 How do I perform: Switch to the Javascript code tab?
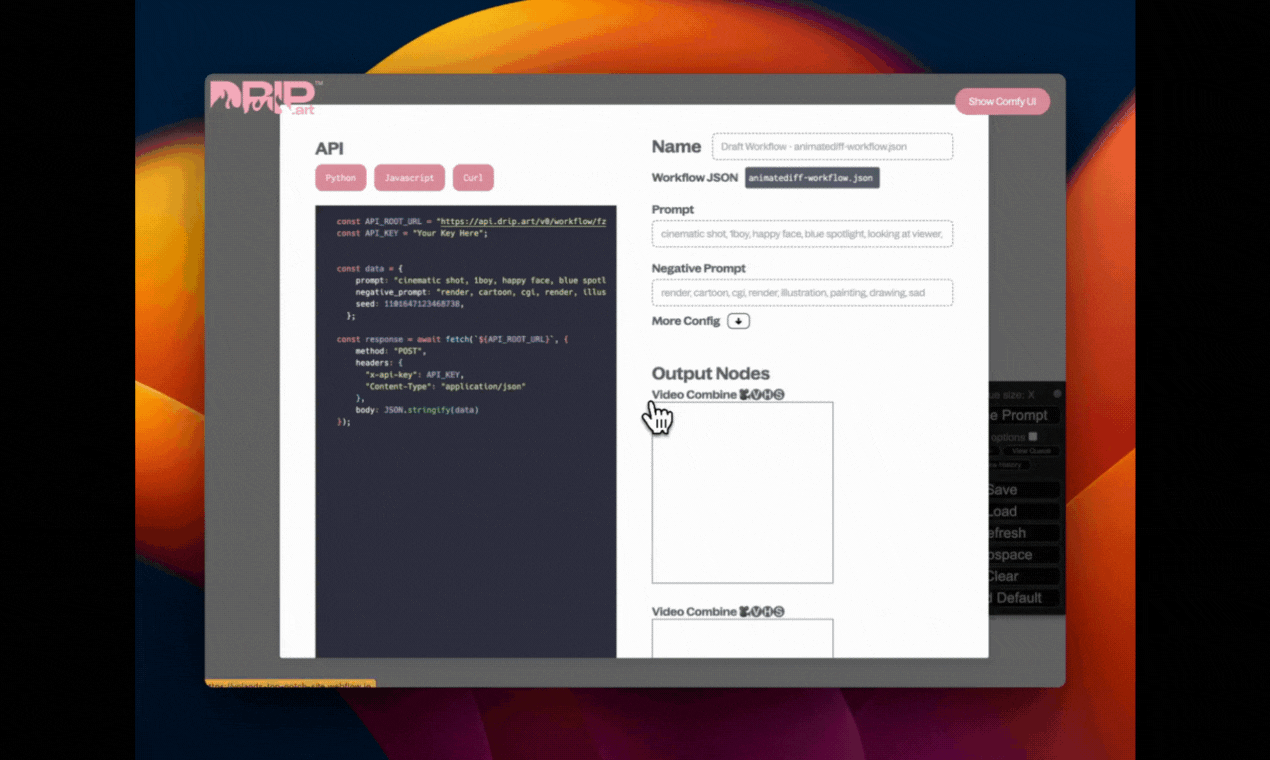click(x=409, y=178)
